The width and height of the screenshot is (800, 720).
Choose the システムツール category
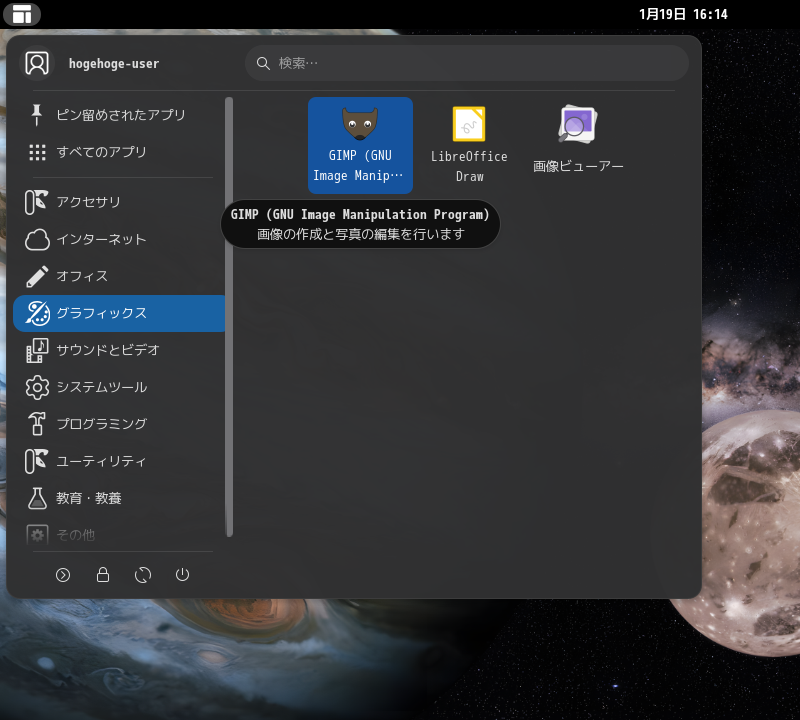click(101, 387)
